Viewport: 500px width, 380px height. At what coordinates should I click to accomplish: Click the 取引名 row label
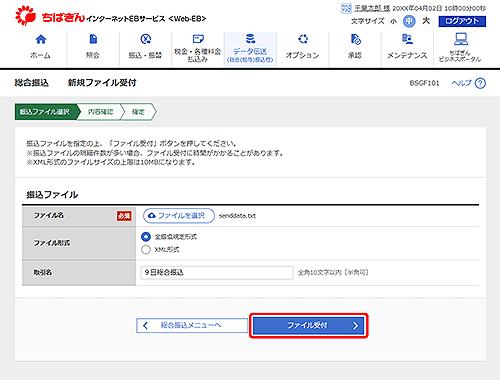point(42,272)
